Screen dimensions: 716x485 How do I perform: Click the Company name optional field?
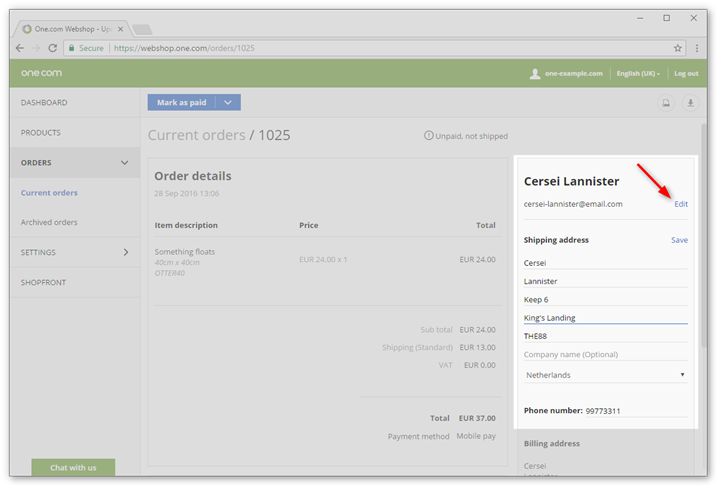click(605, 354)
